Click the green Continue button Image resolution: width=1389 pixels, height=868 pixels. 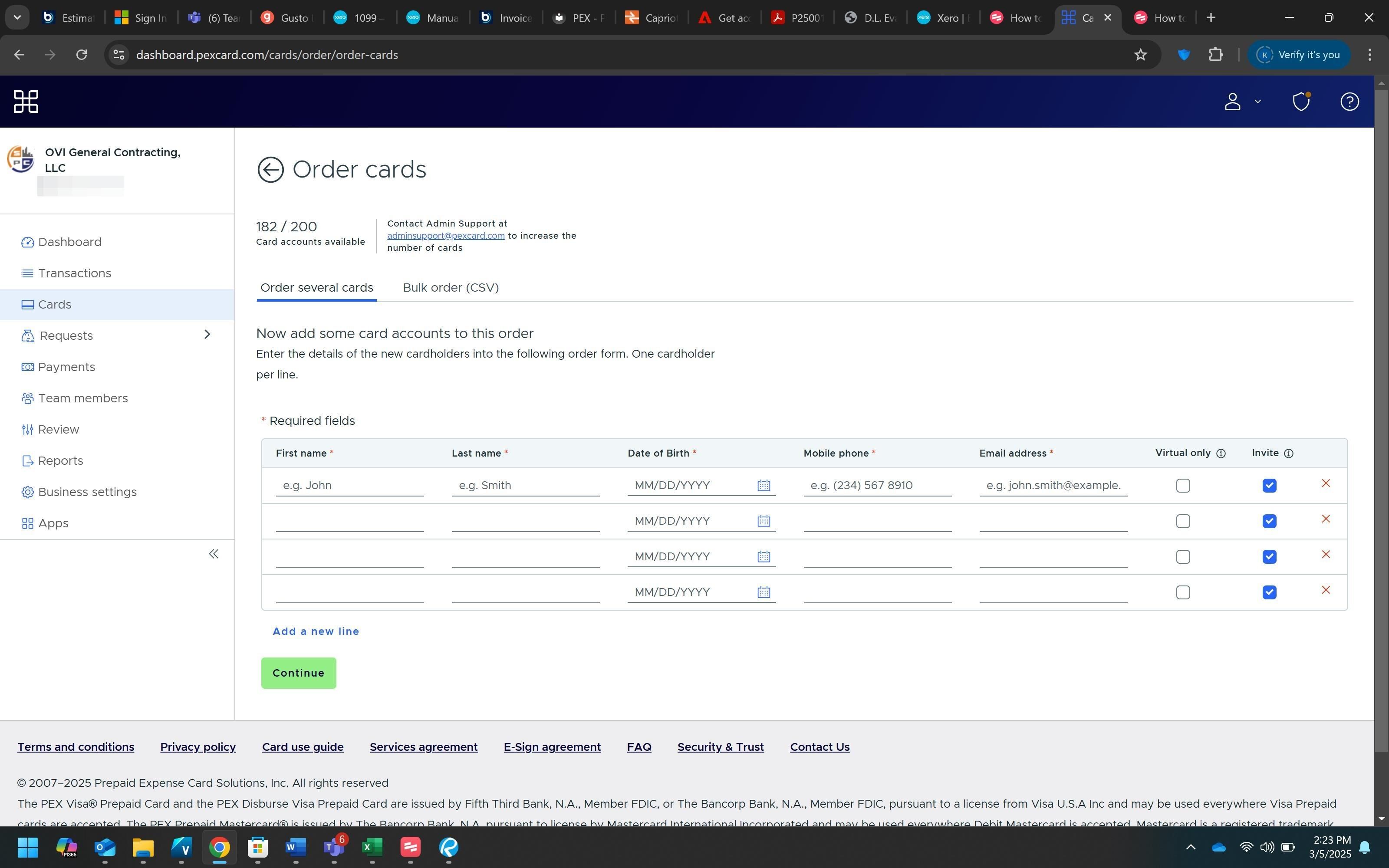pyautogui.click(x=299, y=673)
